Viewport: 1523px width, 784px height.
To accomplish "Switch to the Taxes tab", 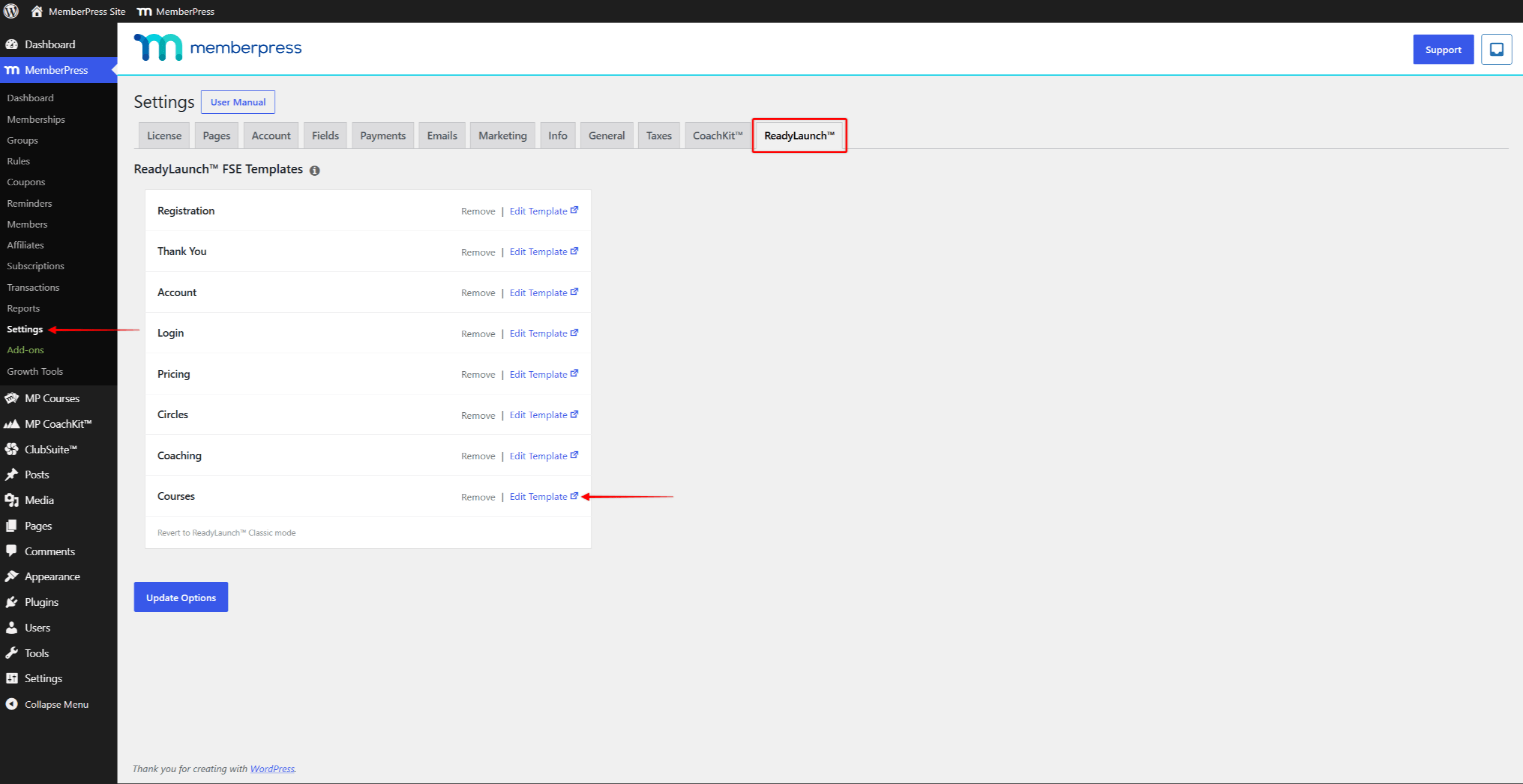I will 658,136.
